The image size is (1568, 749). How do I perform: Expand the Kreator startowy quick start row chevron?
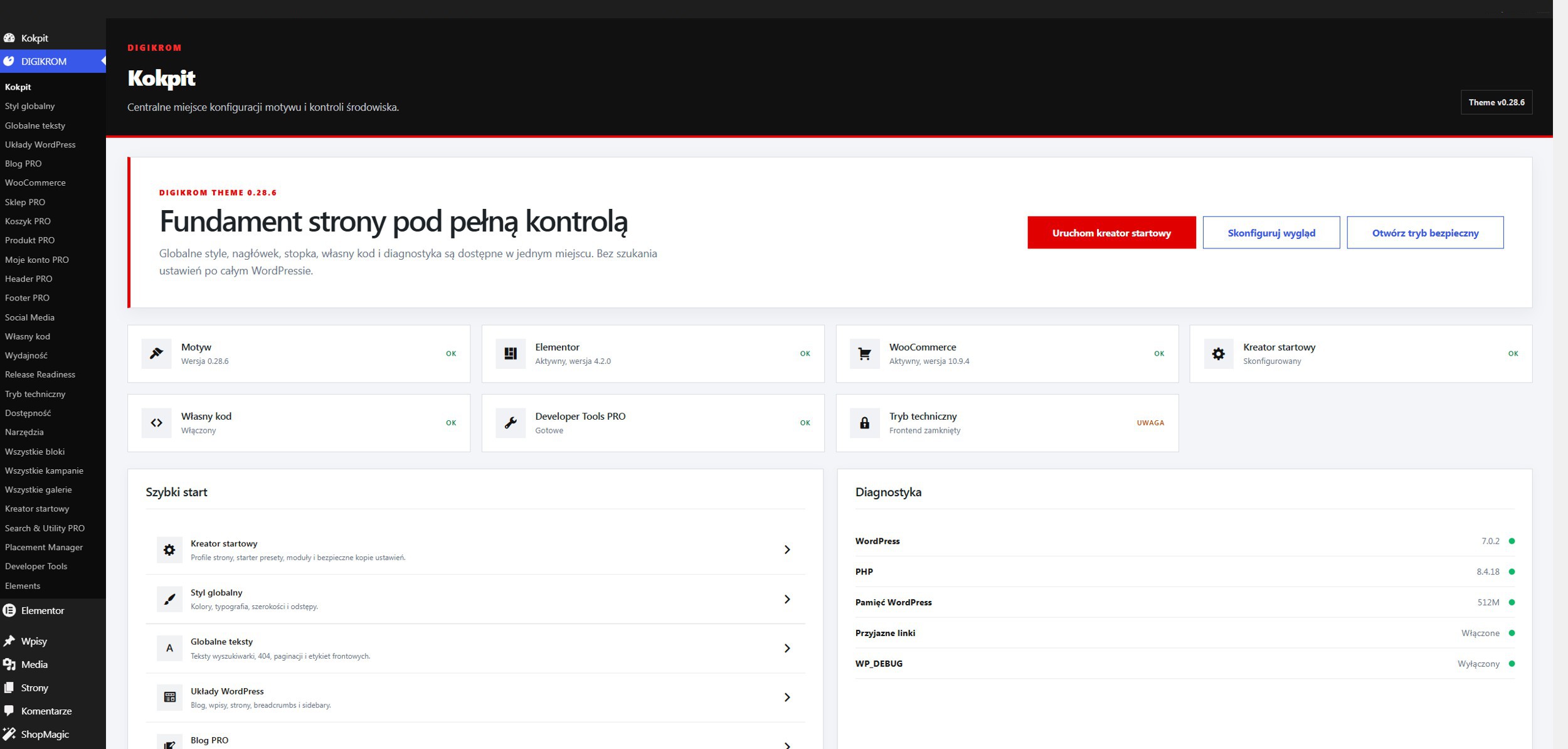point(787,550)
